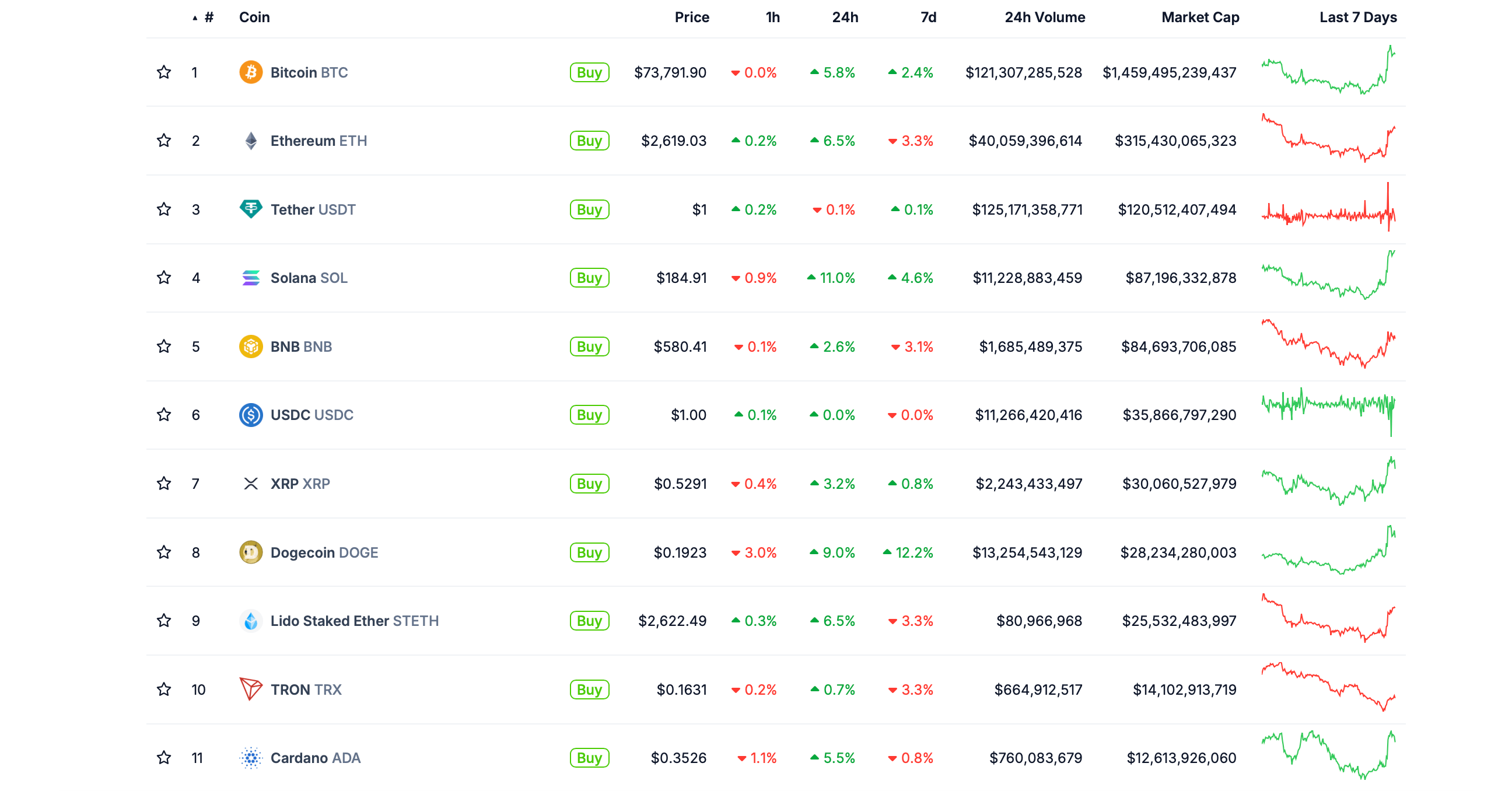Add Lido Staked Ether to favorites
This screenshot has height=791, width=1512.
pos(164,621)
